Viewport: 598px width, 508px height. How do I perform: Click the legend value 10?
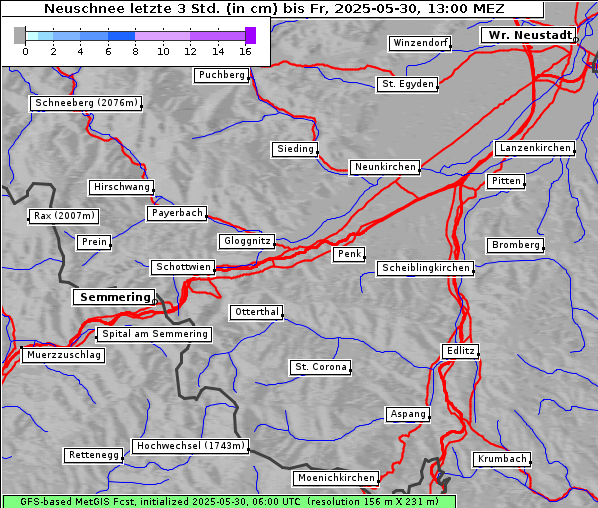163,51
